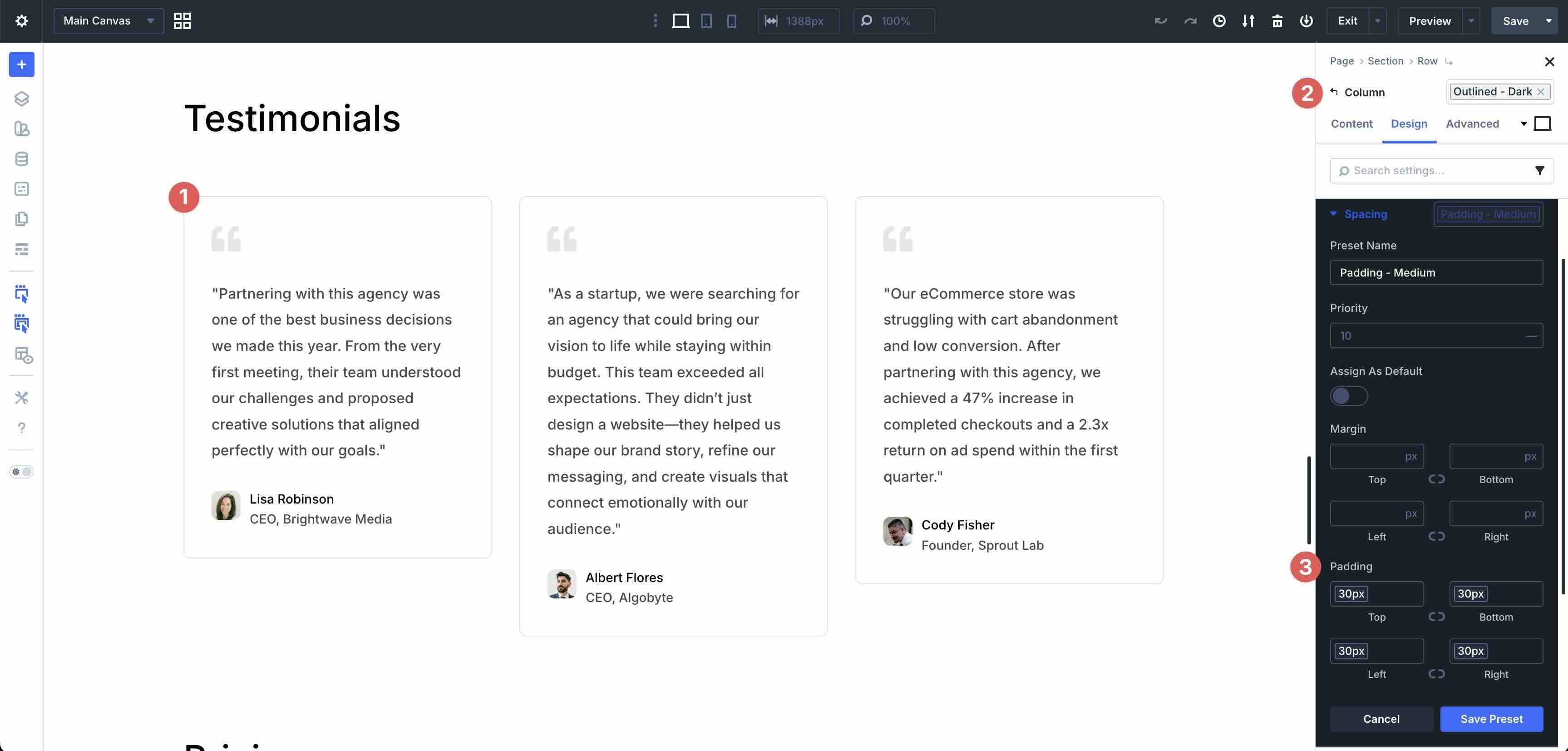Click the filter icon in search settings

point(1539,170)
